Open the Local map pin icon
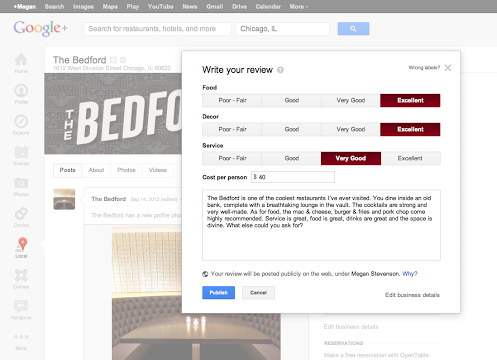 pos(22,244)
